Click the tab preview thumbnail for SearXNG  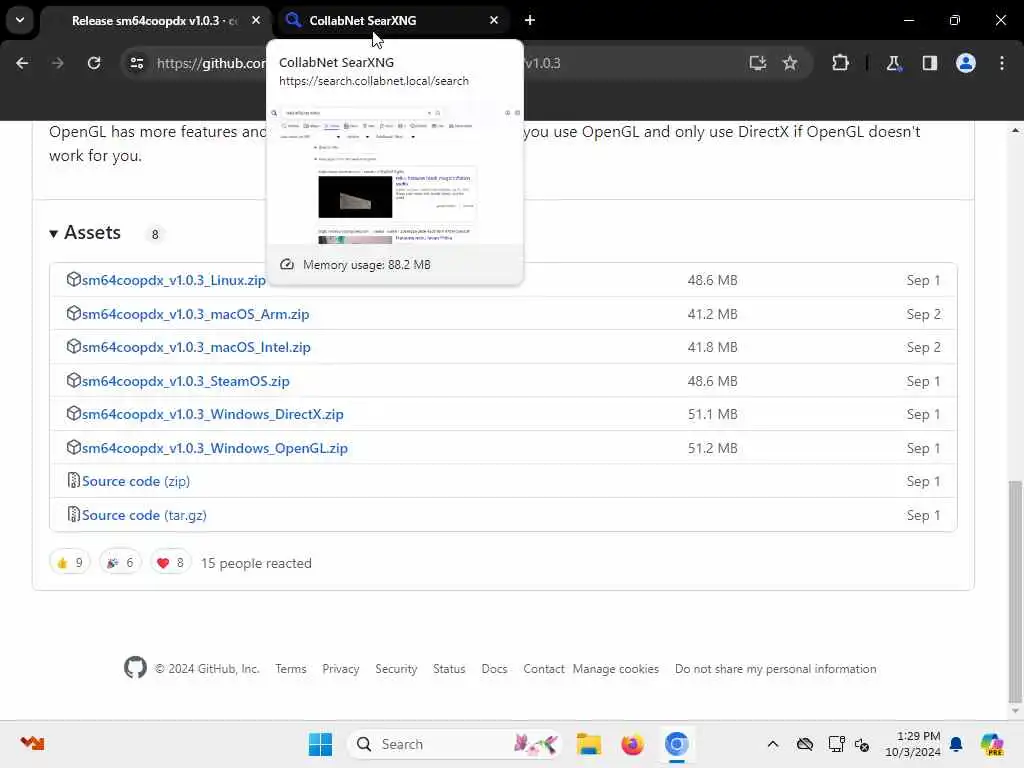[x=394, y=174]
